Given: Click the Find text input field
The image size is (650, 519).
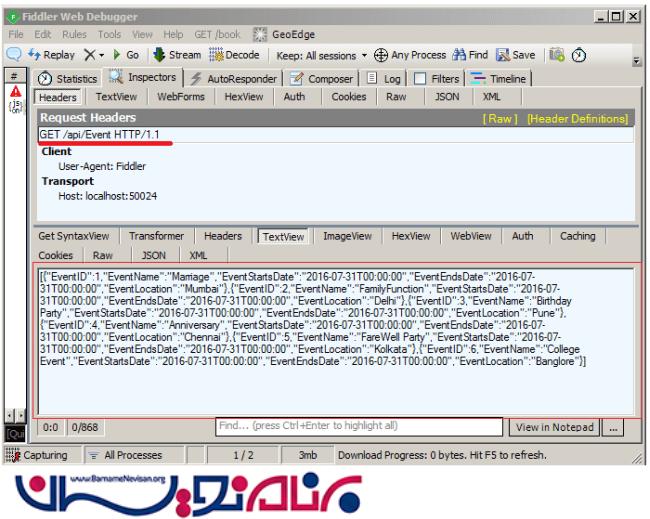Looking at the screenshot, I should coord(359,427).
